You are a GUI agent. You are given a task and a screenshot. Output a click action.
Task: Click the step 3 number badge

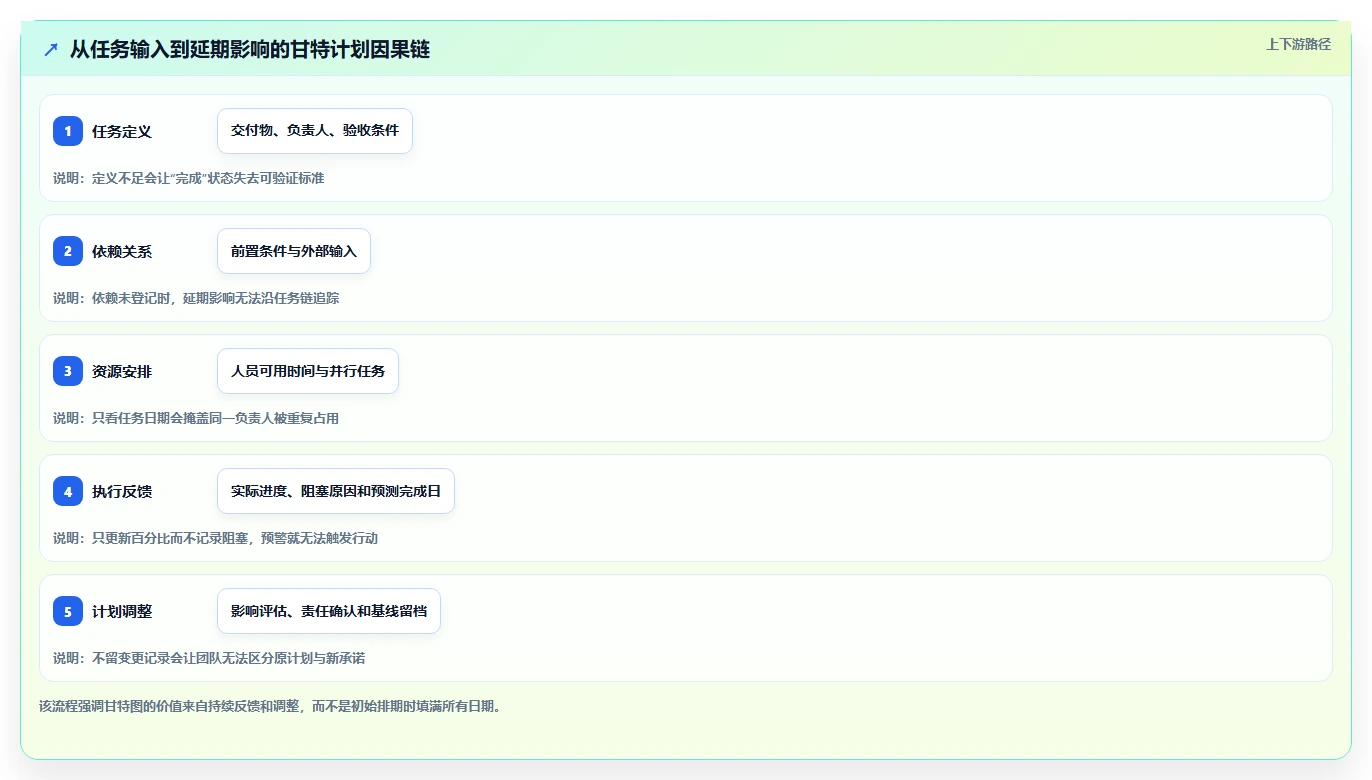pyautogui.click(x=68, y=371)
